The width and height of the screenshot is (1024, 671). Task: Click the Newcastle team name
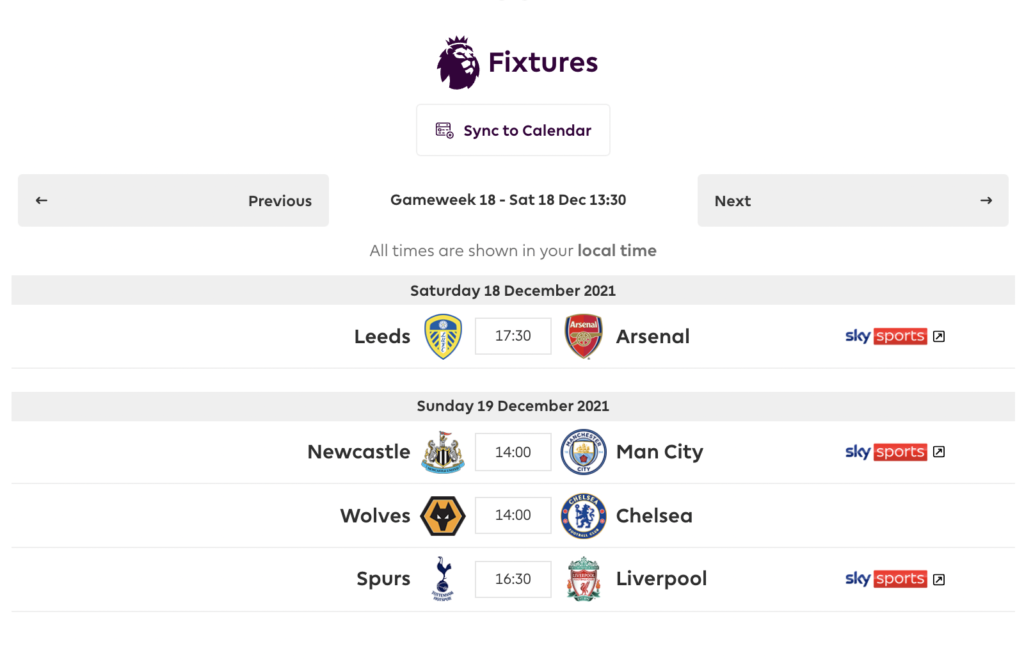click(358, 452)
